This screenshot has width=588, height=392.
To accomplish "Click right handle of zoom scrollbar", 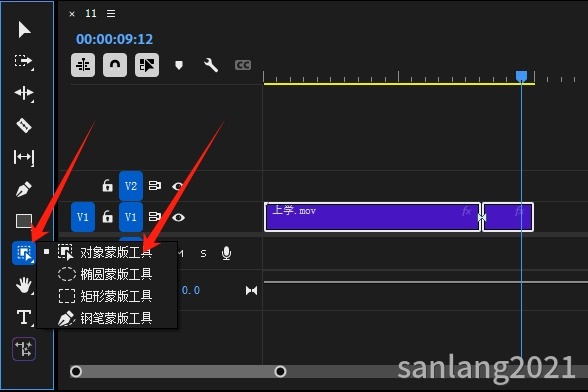I will pyautogui.click(x=280, y=371).
